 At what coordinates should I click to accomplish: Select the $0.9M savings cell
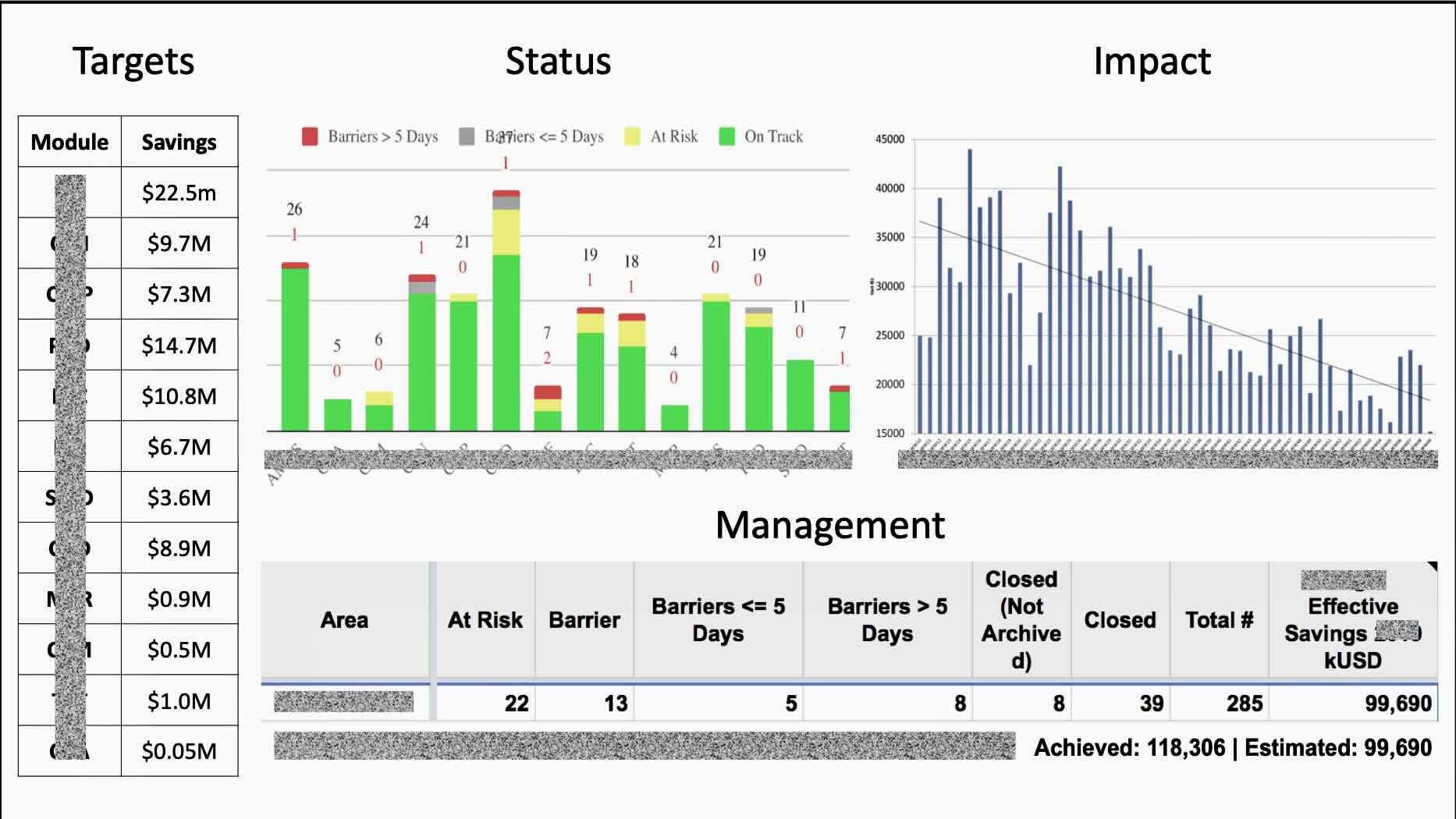coord(179,598)
